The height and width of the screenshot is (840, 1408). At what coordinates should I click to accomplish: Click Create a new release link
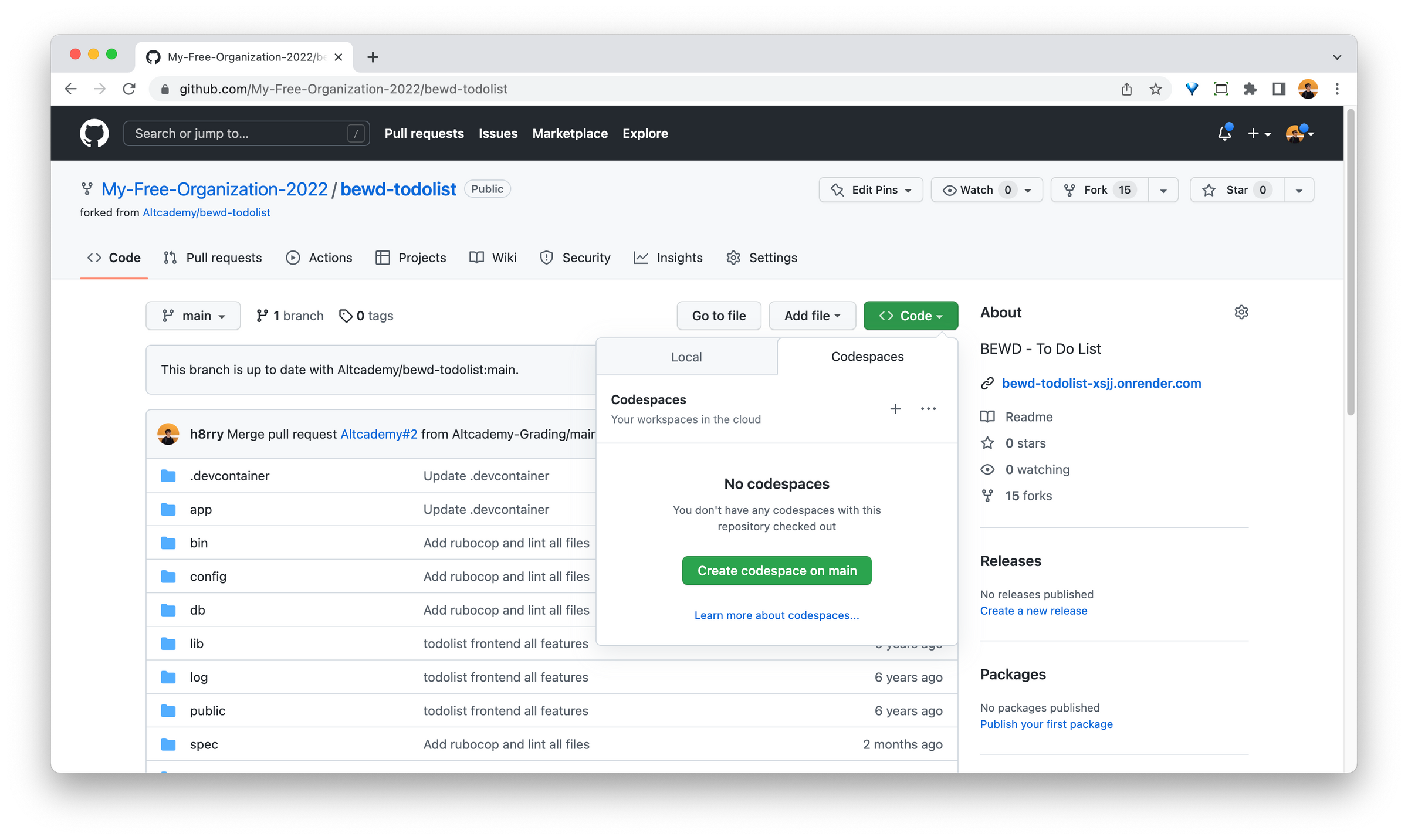tap(1033, 611)
